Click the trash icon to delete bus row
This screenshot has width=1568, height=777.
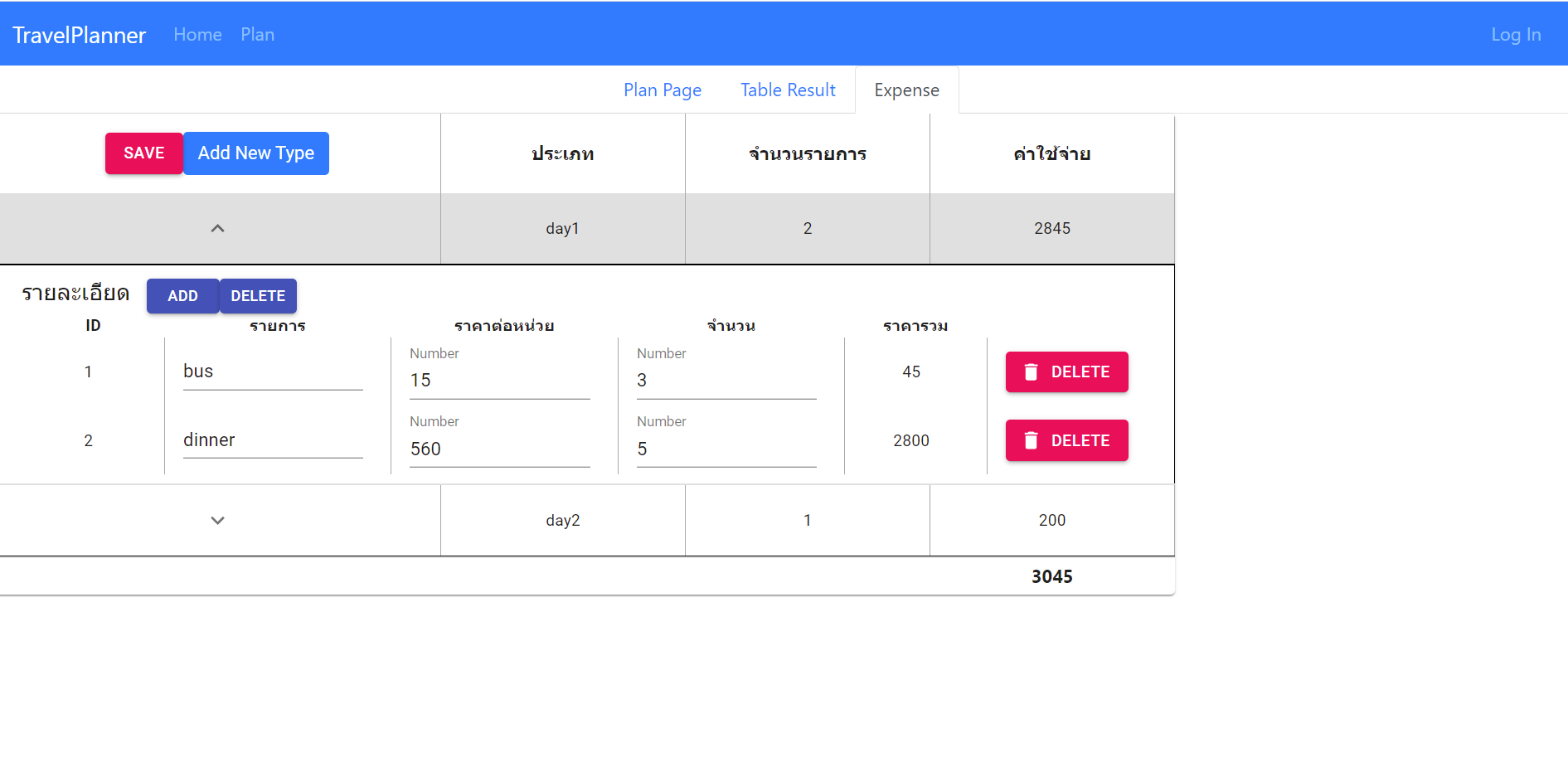pyautogui.click(x=1032, y=372)
